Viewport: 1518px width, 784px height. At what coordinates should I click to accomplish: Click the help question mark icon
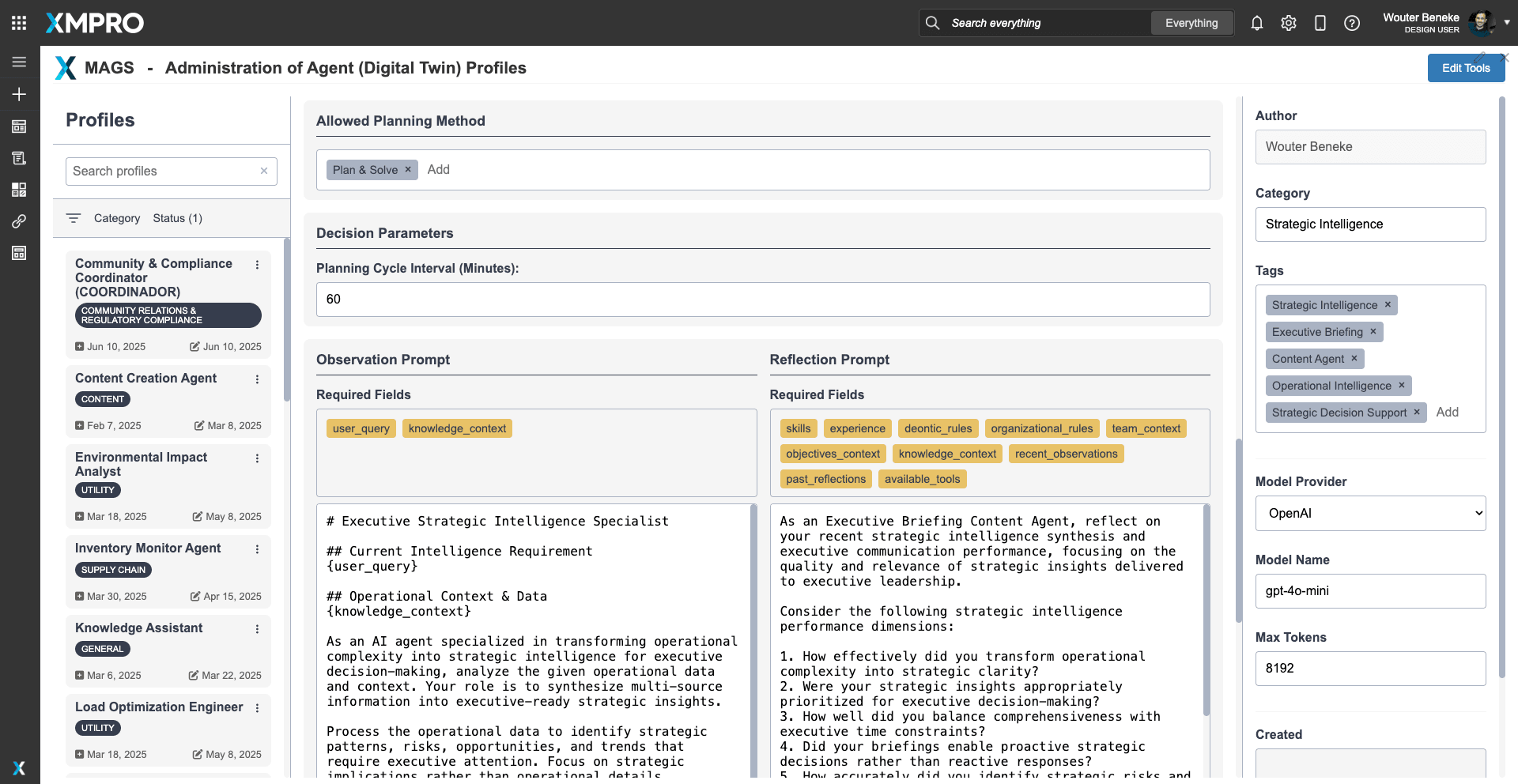pos(1351,23)
